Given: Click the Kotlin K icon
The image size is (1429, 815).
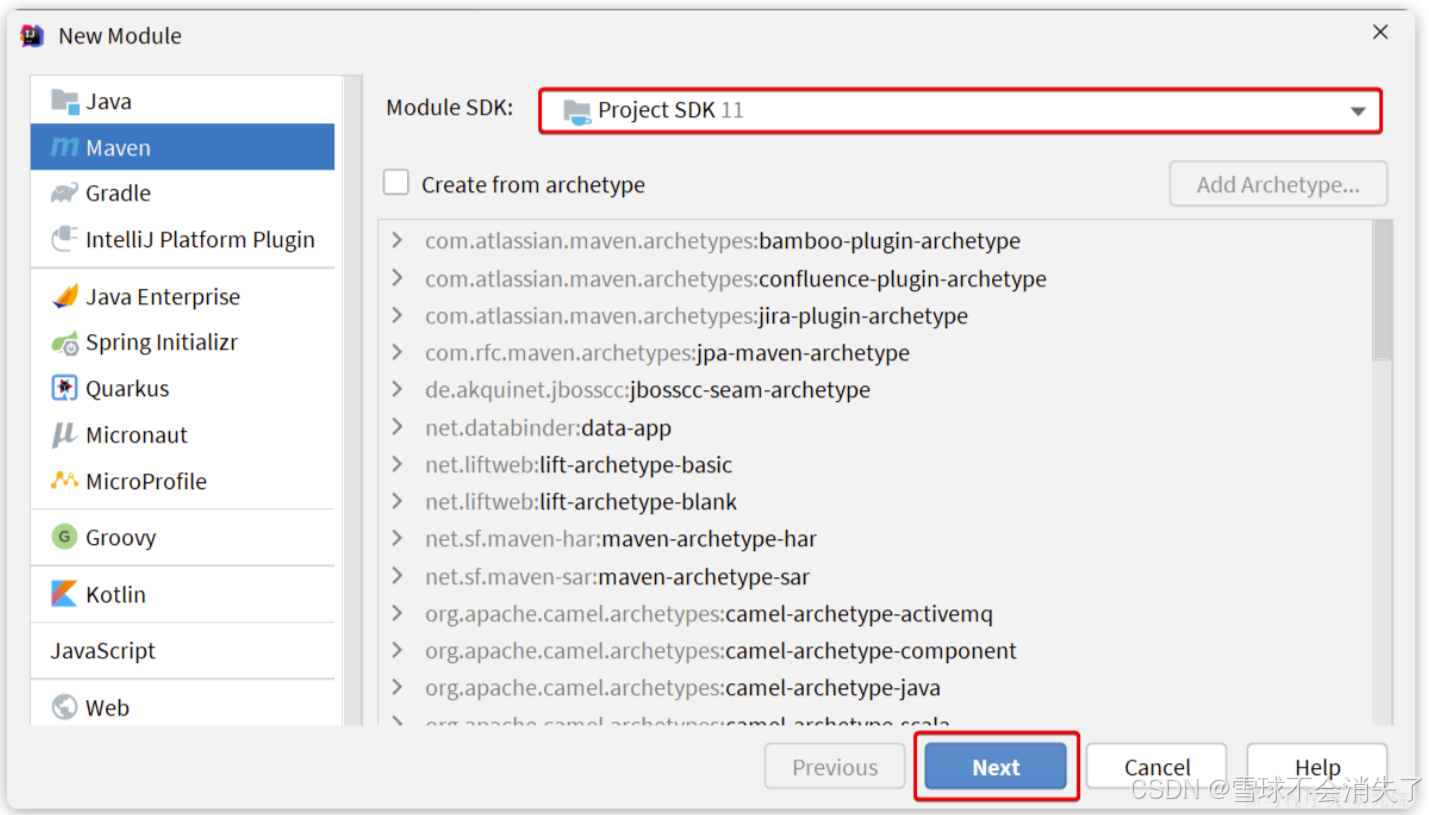Looking at the screenshot, I should (64, 594).
